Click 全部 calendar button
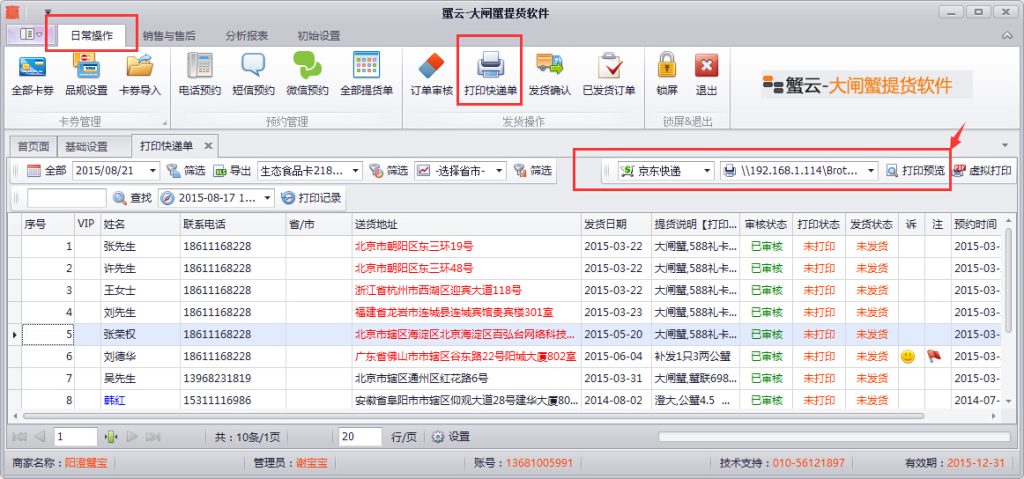 (x=46, y=171)
